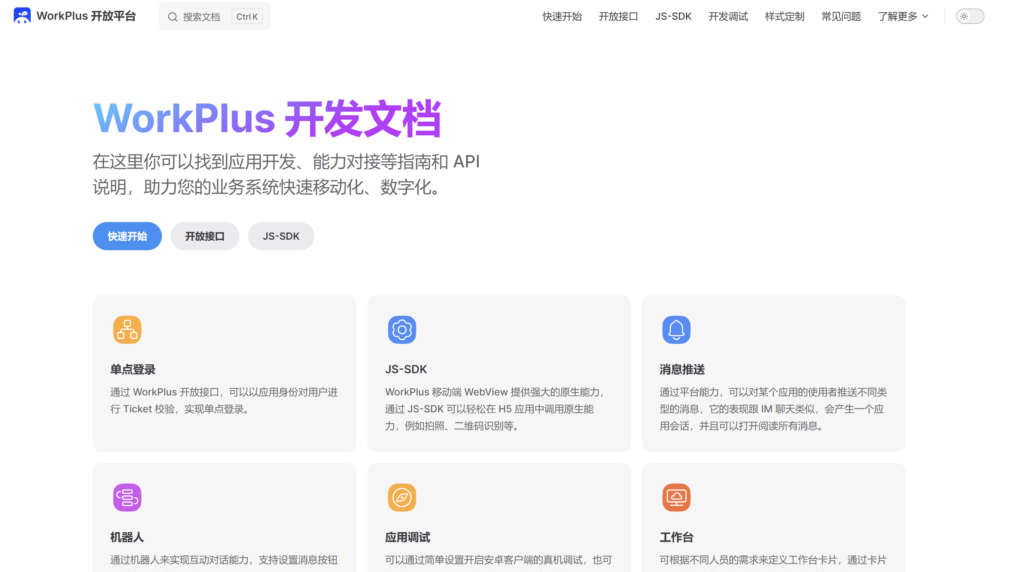The width and height of the screenshot is (1024, 572).
Task: Click the orange 单点登录 organization icon
Action: pyautogui.click(x=127, y=330)
